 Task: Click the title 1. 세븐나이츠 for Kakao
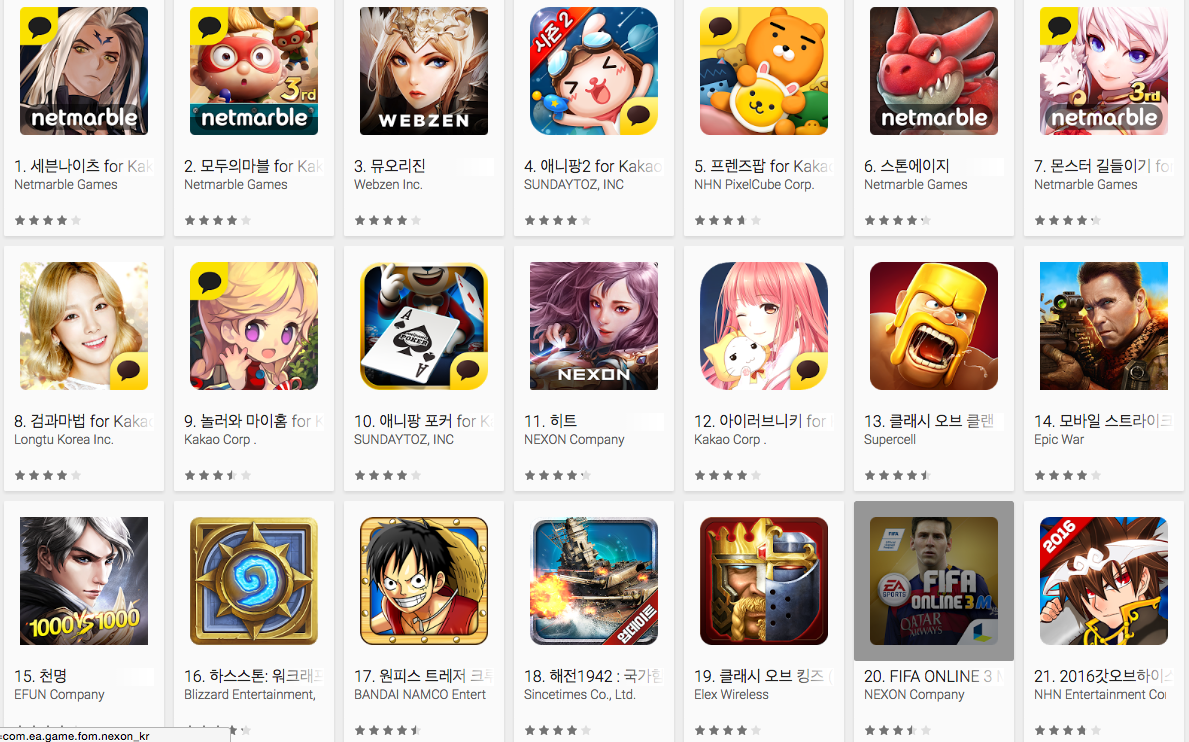(x=83, y=166)
